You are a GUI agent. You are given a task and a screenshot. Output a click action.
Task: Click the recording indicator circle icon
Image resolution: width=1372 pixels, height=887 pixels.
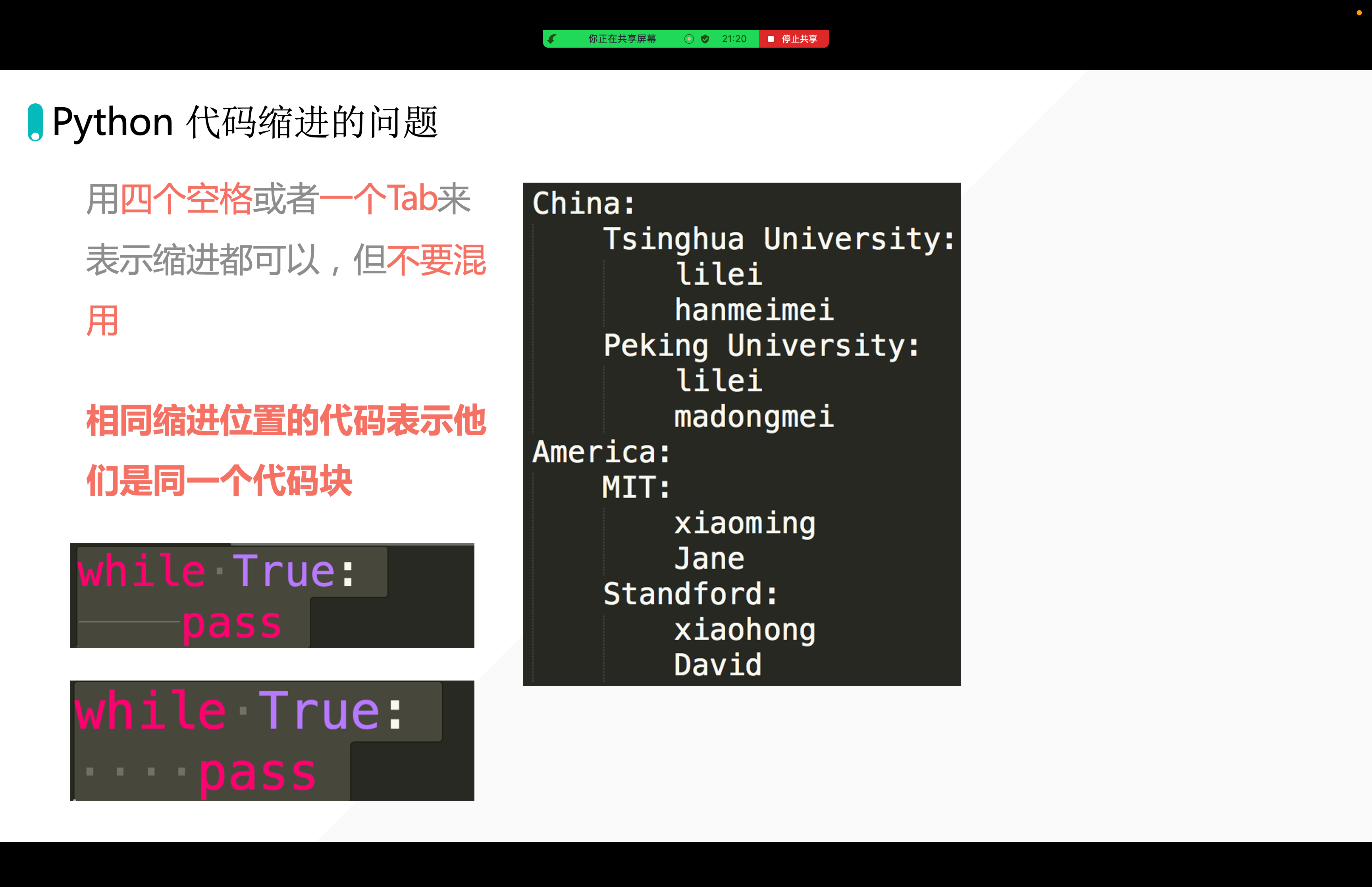pyautogui.click(x=689, y=39)
